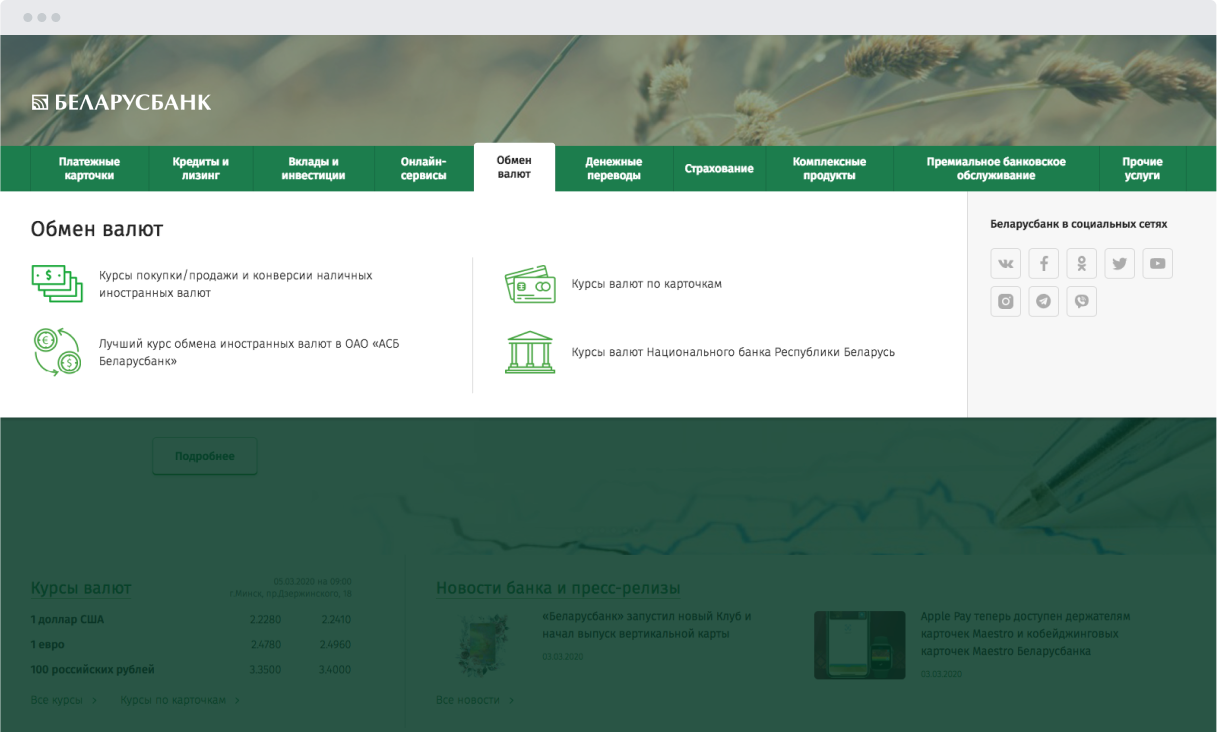Click the Беларусбанк logo

pyautogui.click(x=121, y=102)
